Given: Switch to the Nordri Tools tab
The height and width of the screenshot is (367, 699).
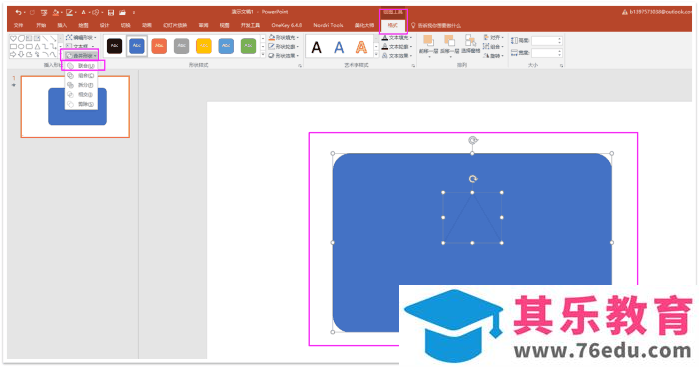Looking at the screenshot, I should [x=328, y=25].
